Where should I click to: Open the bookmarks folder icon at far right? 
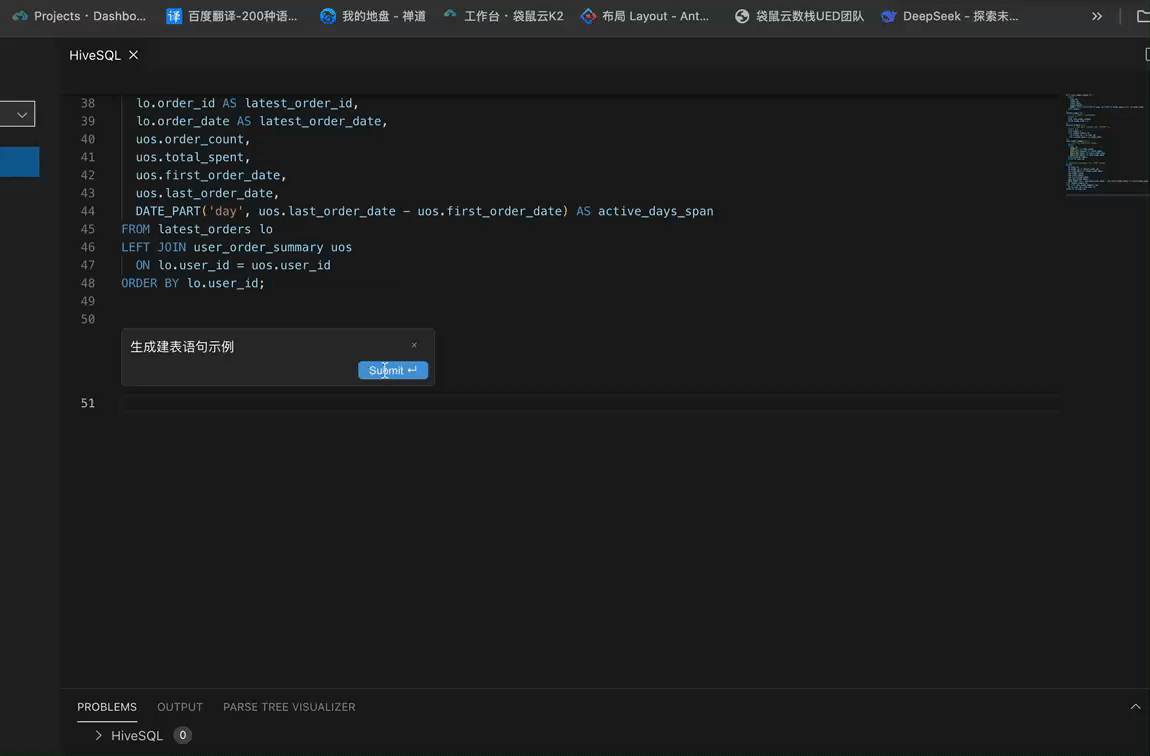click(x=1143, y=16)
